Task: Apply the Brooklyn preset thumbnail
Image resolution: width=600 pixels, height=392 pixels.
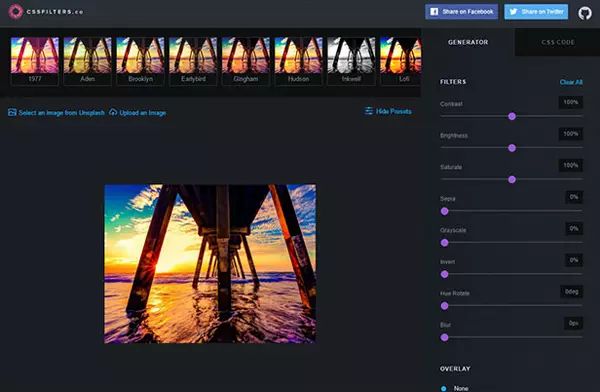Action: 140,60
